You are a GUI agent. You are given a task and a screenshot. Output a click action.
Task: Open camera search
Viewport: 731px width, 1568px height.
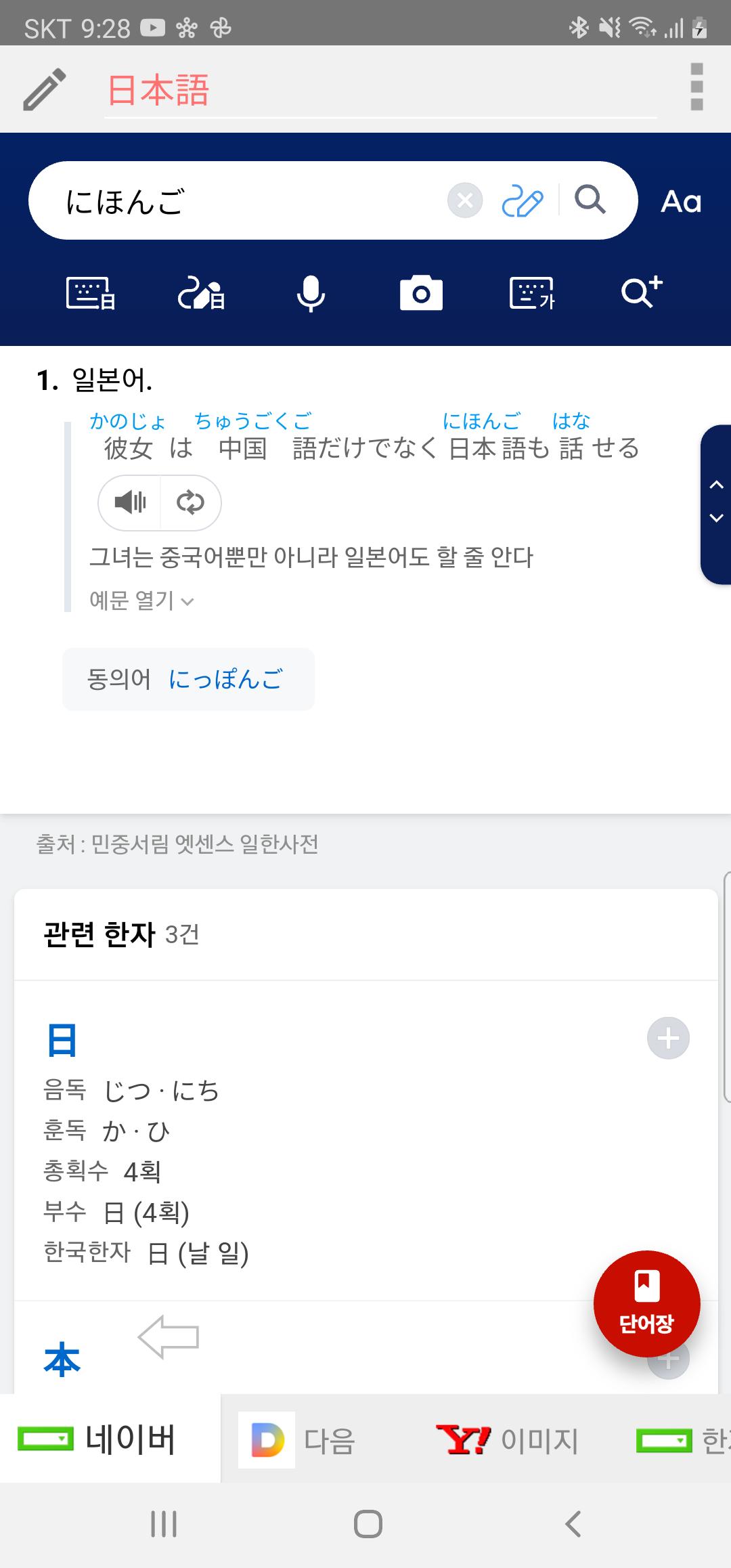coord(421,294)
